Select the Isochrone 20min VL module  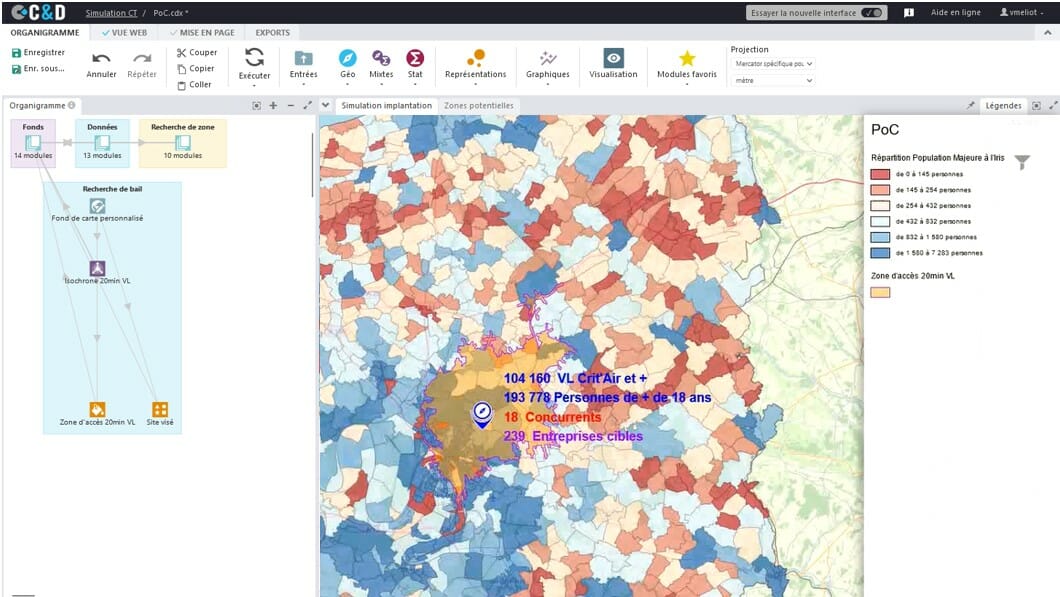tap(97, 268)
